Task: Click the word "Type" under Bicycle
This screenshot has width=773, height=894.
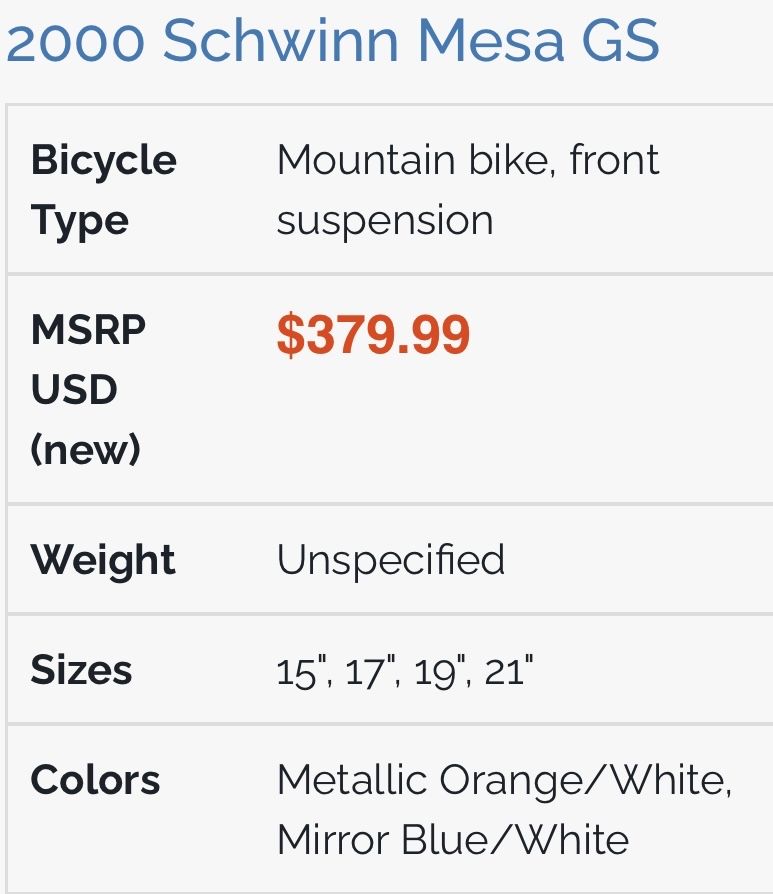Action: [x=80, y=220]
